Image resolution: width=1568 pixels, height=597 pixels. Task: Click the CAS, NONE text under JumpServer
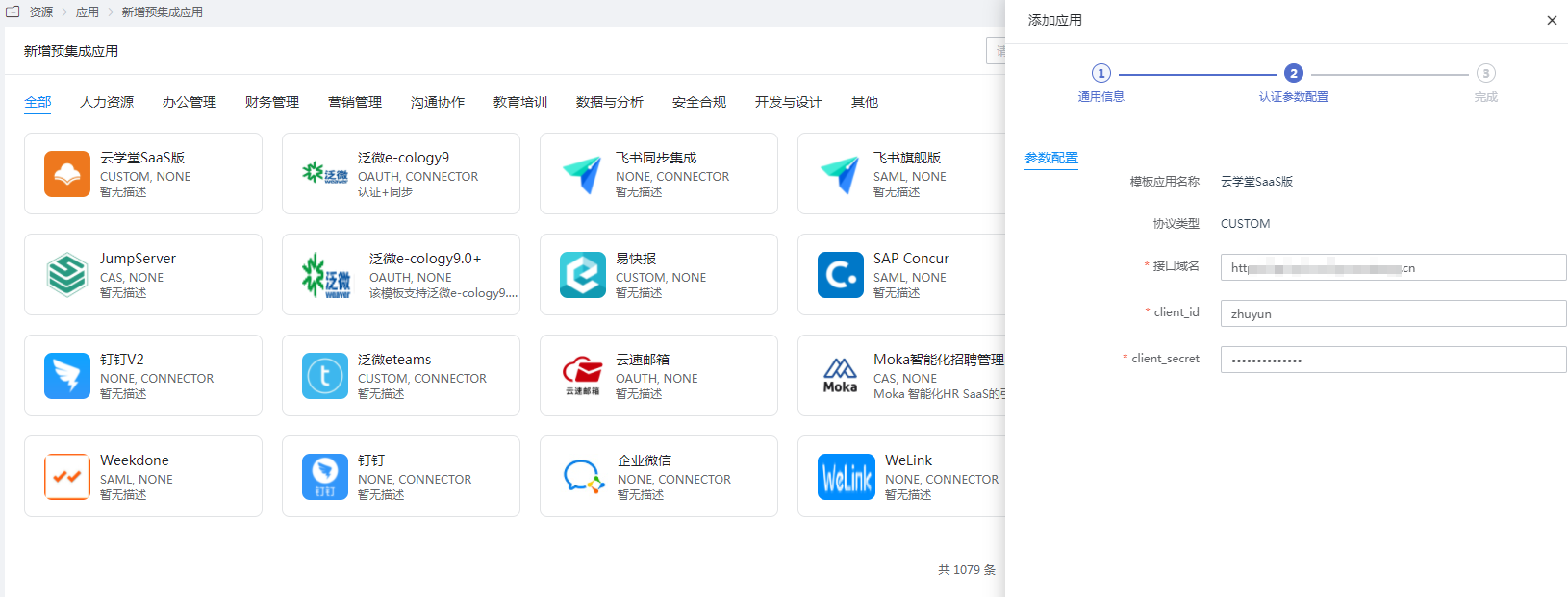point(132,278)
